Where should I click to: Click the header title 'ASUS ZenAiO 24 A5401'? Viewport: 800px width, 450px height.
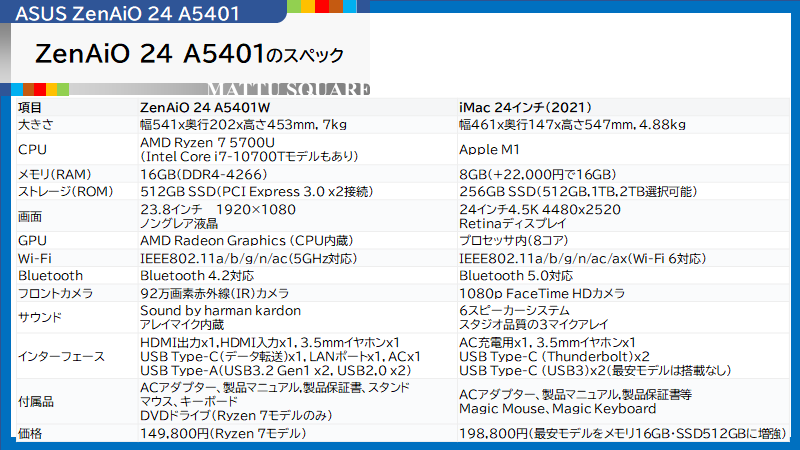(x=127, y=13)
